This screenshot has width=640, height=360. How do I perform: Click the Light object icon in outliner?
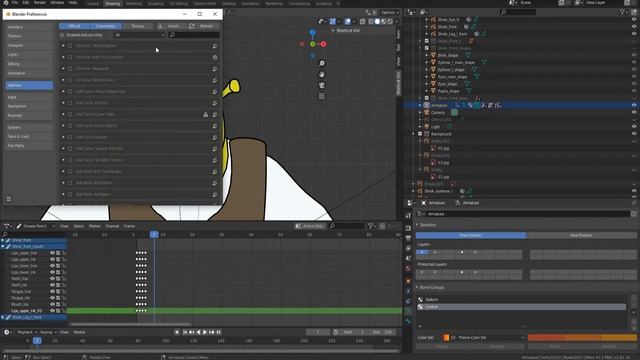coord(427,127)
